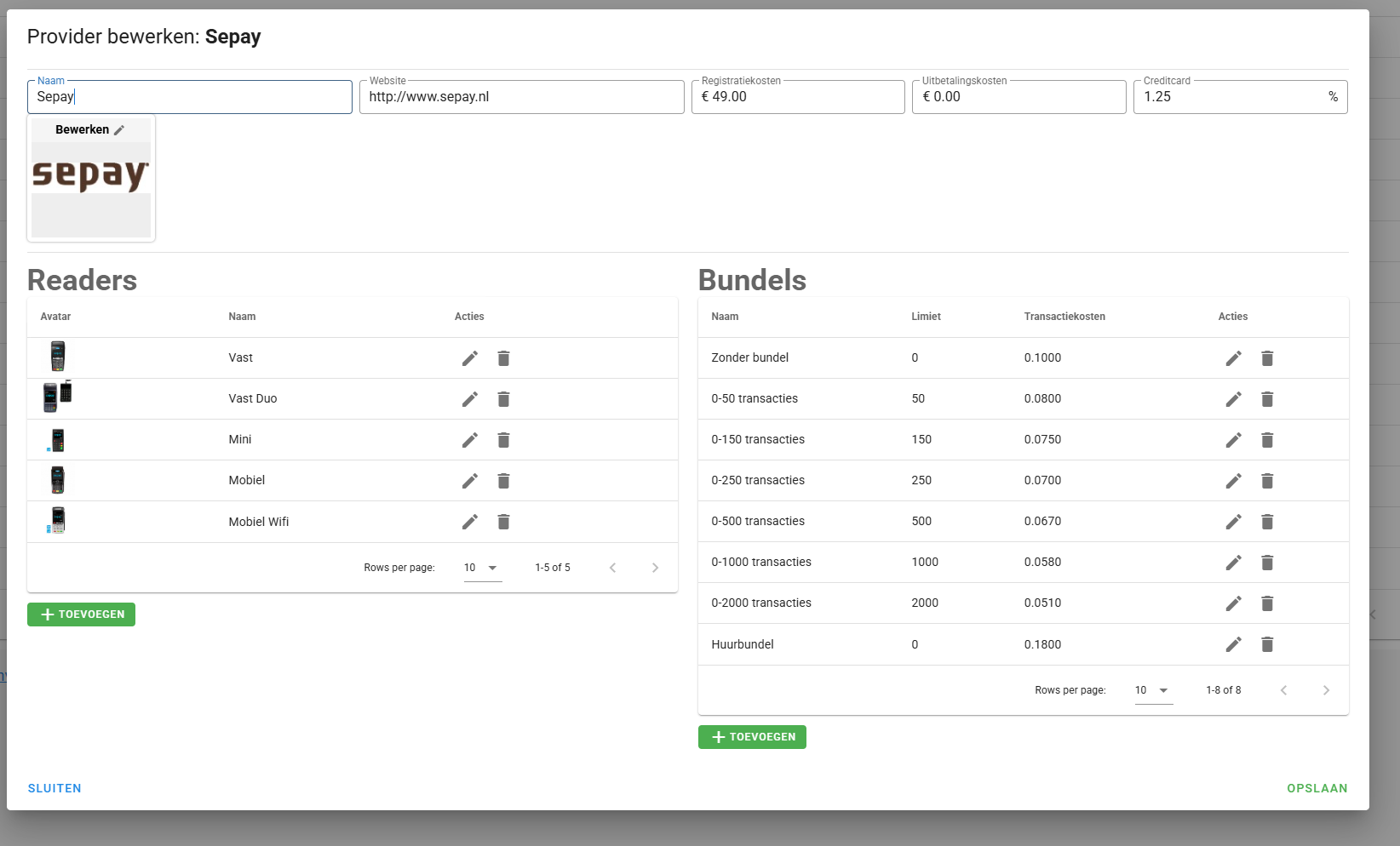Edit the Mini reader
Image resolution: width=1400 pixels, height=846 pixels.
point(470,440)
